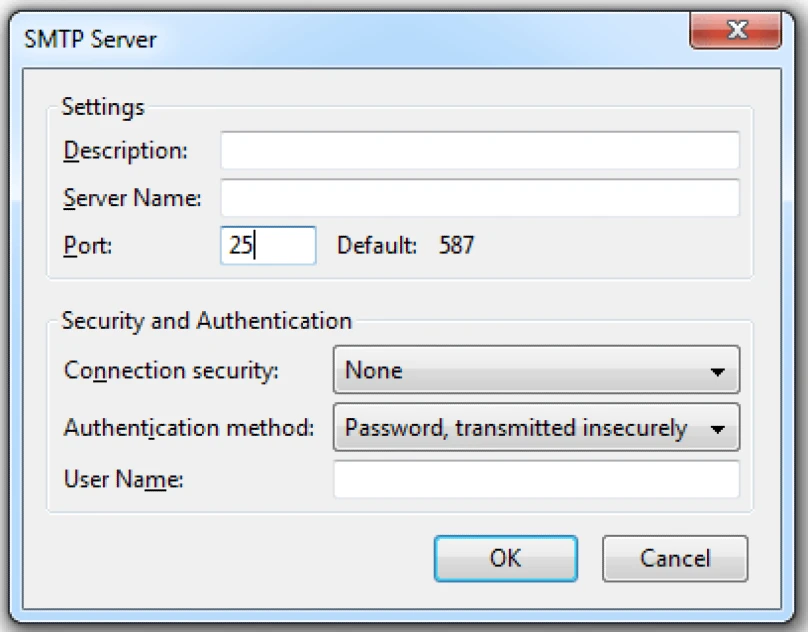Dismiss the dialog using Cancel
This screenshot has width=808, height=632.
coord(674,558)
